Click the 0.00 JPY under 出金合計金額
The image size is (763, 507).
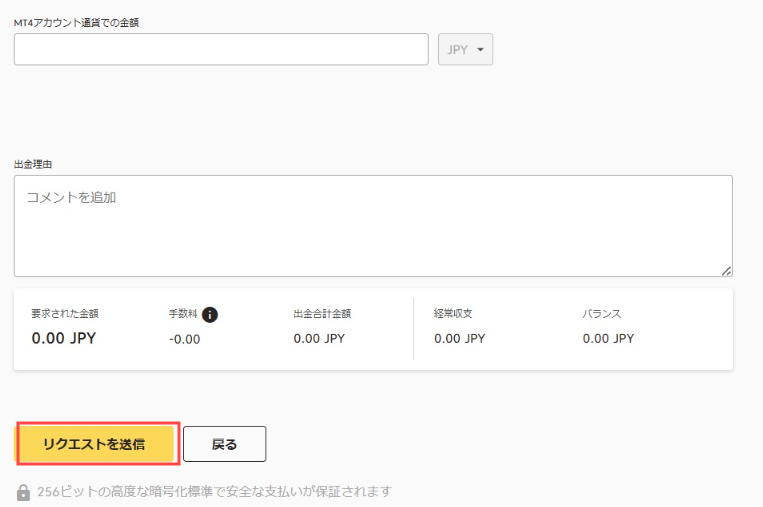click(x=319, y=339)
